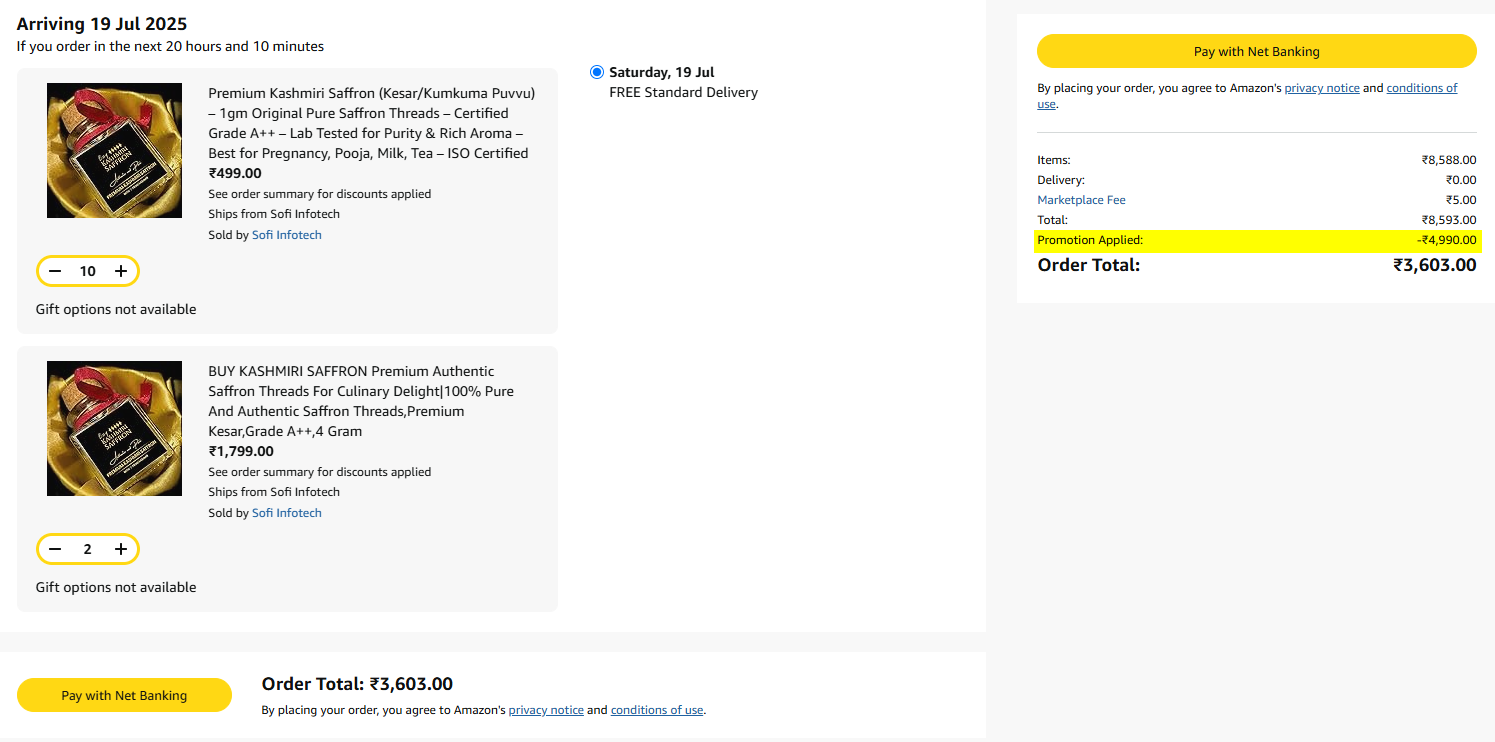The image size is (1495, 742).
Task: Click the quantity value 10 field
Action: [88, 271]
